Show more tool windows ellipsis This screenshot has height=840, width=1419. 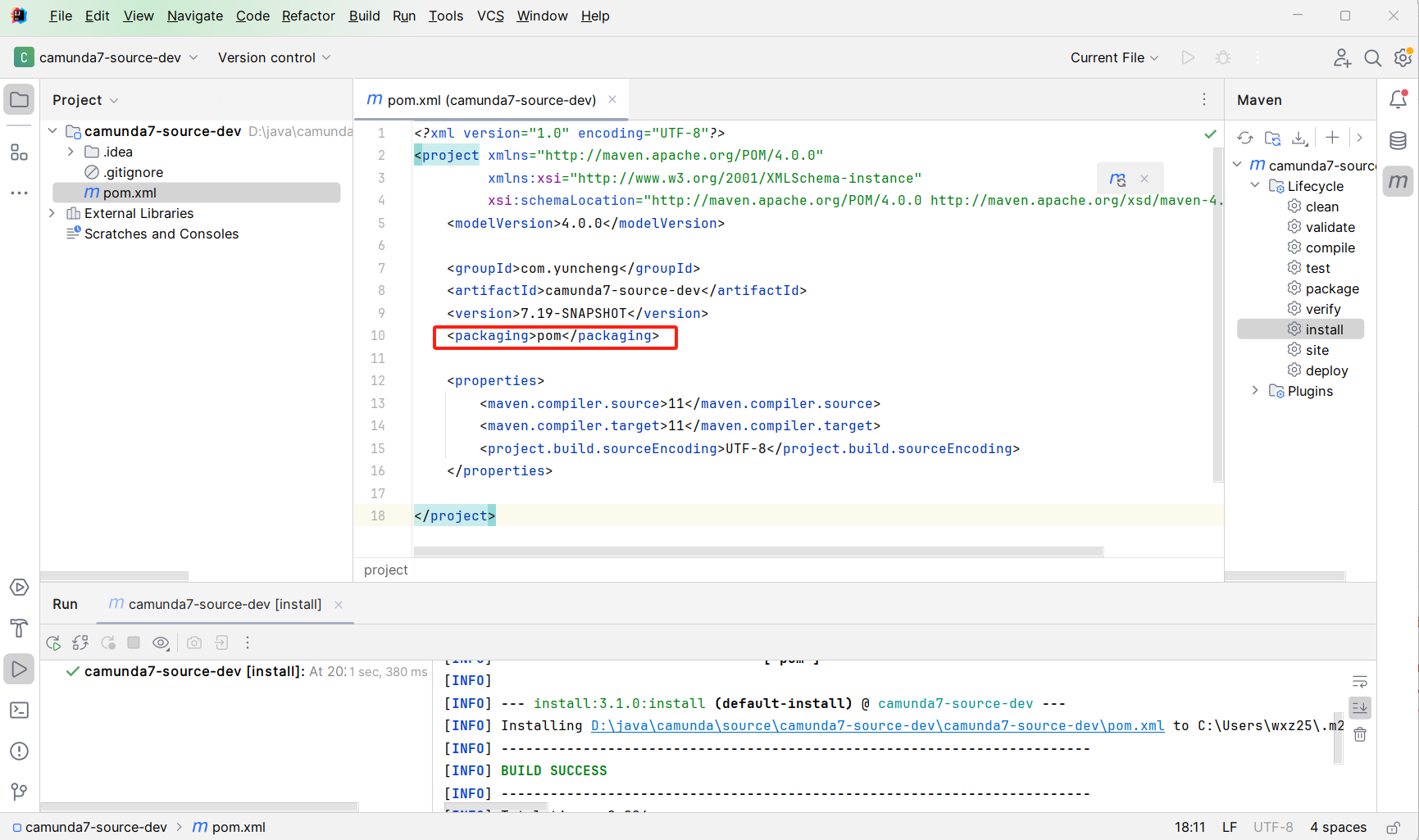[x=19, y=193]
